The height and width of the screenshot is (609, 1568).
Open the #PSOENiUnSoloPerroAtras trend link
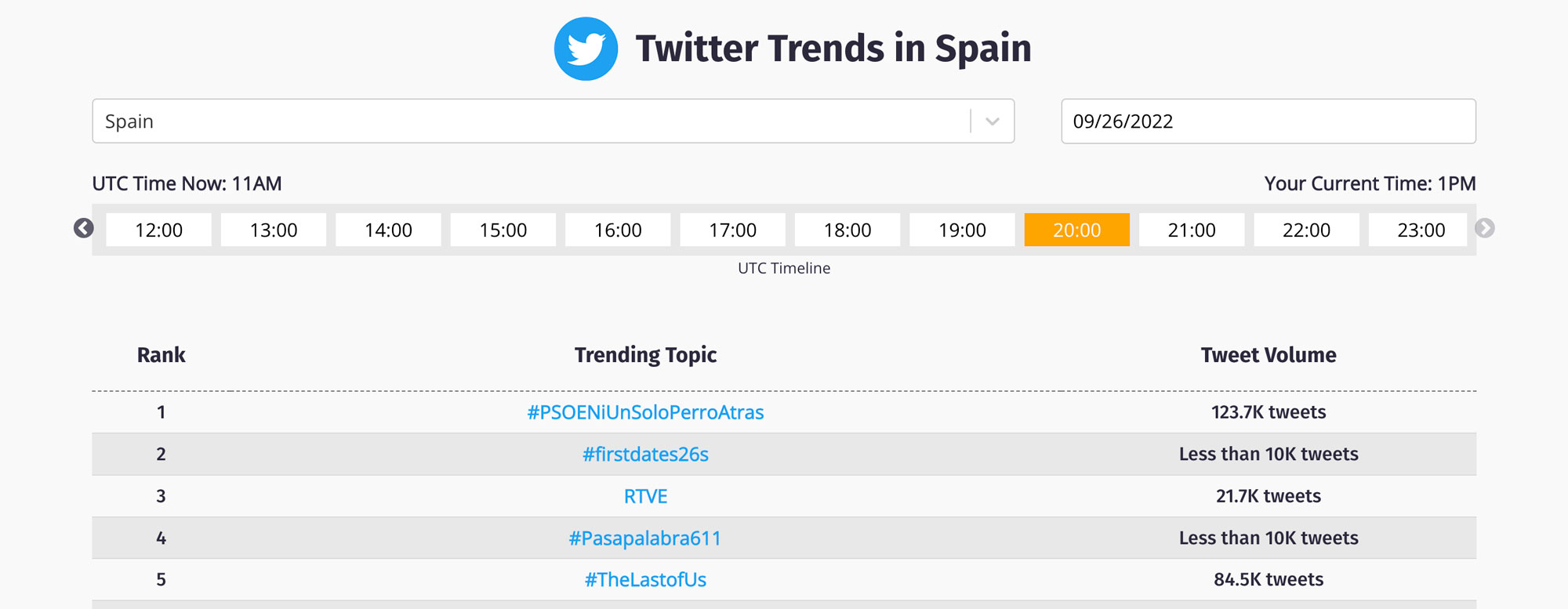coord(645,412)
